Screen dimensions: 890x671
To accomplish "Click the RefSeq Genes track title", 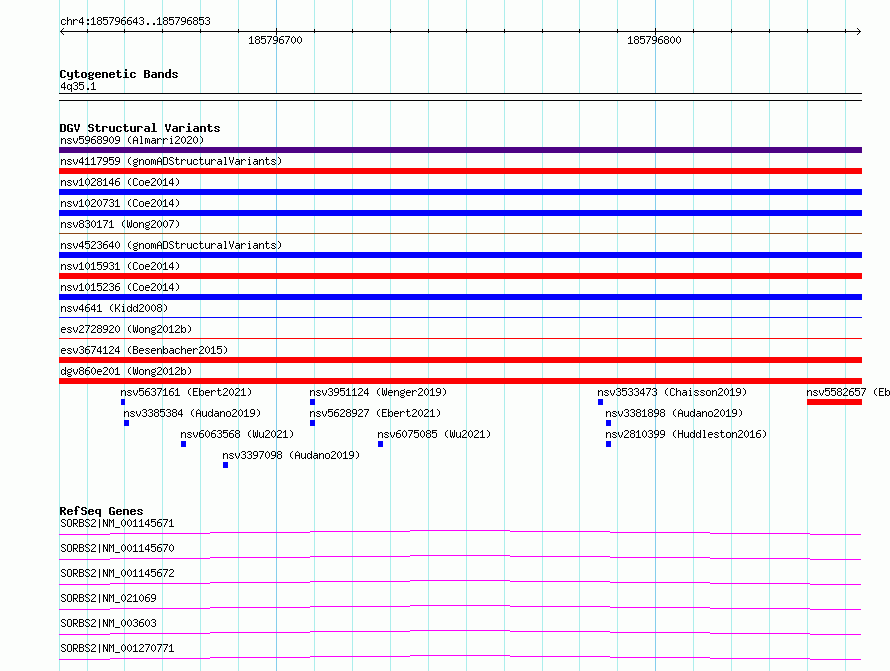I will pyautogui.click(x=101, y=511).
